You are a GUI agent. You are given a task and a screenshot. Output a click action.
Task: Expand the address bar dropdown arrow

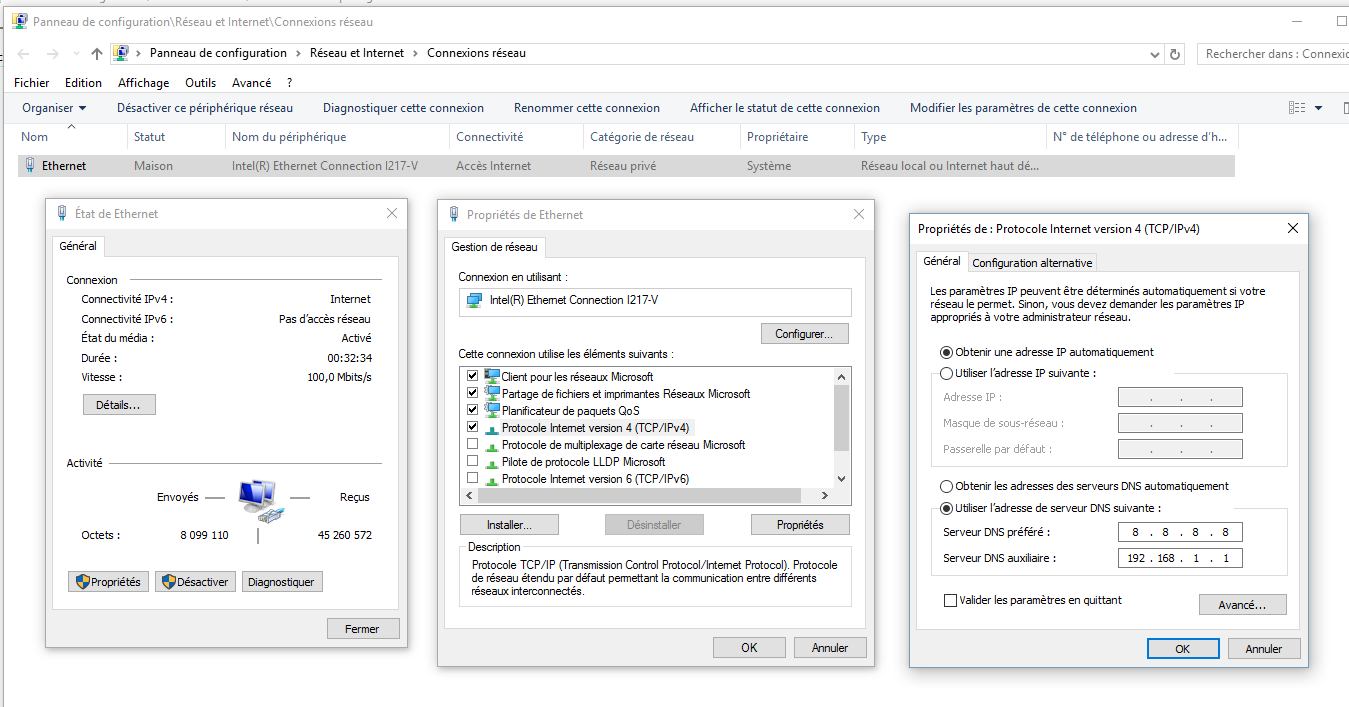[x=1154, y=53]
